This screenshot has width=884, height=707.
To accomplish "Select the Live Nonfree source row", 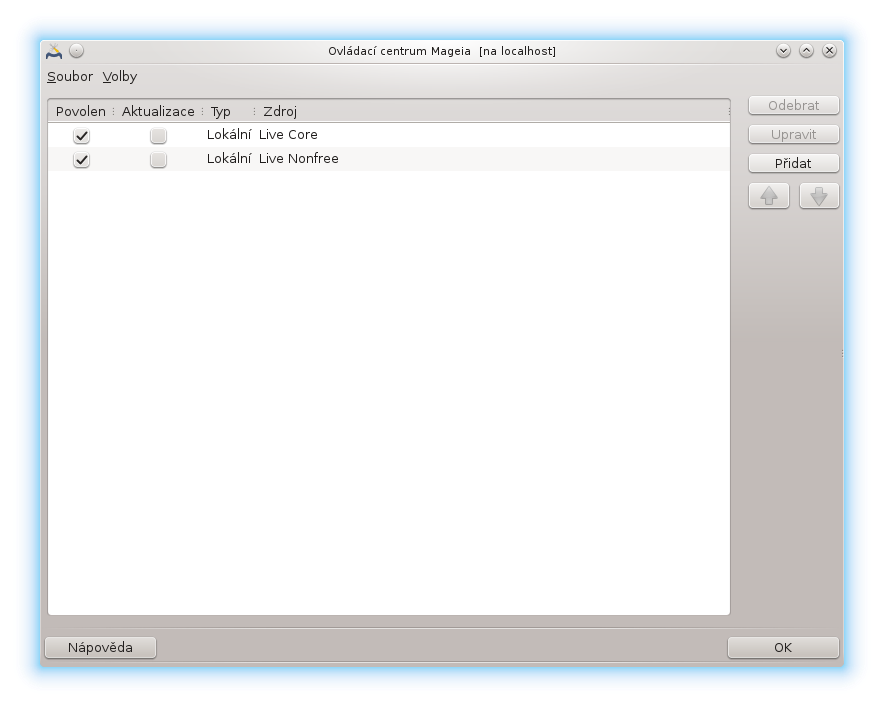I will [x=389, y=159].
